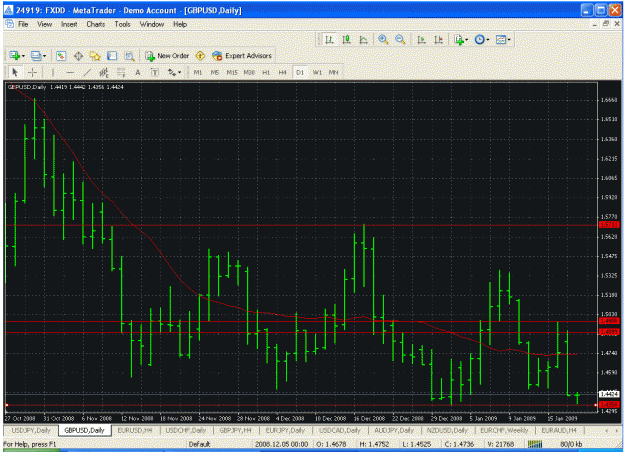The height and width of the screenshot is (452, 625).
Task: Click the profiles windows icon
Action: [x=36, y=56]
